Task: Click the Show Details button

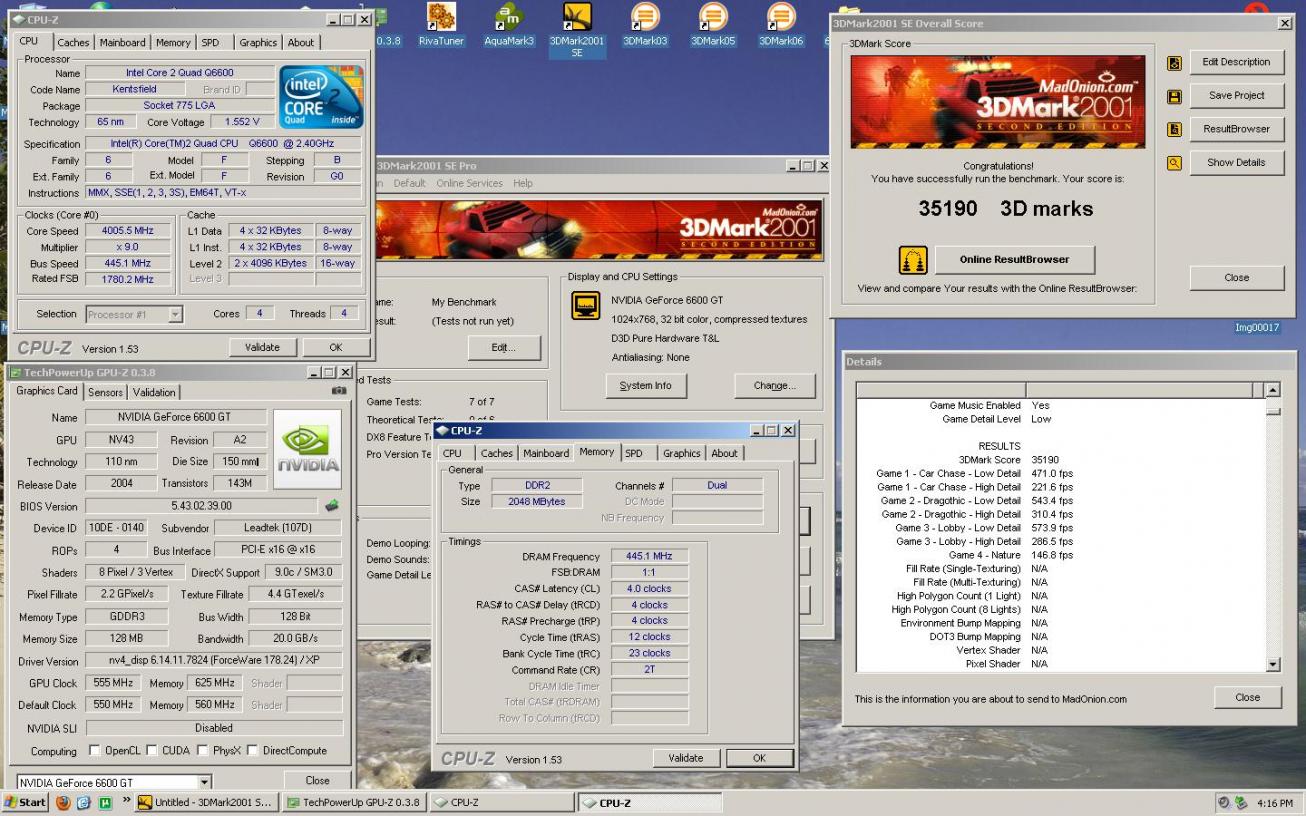Action: 1236,162
